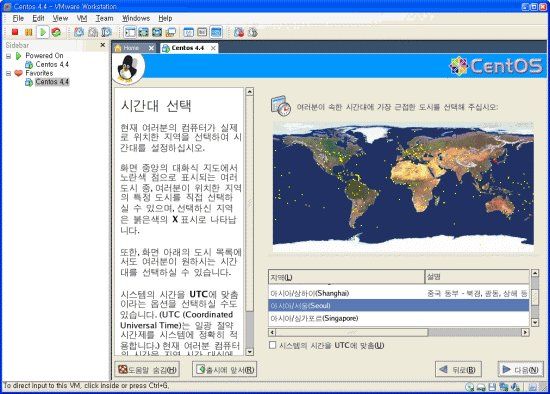Click the down arrow of help panel scrollbar
The height and width of the screenshot is (394, 550).
coord(249,352)
